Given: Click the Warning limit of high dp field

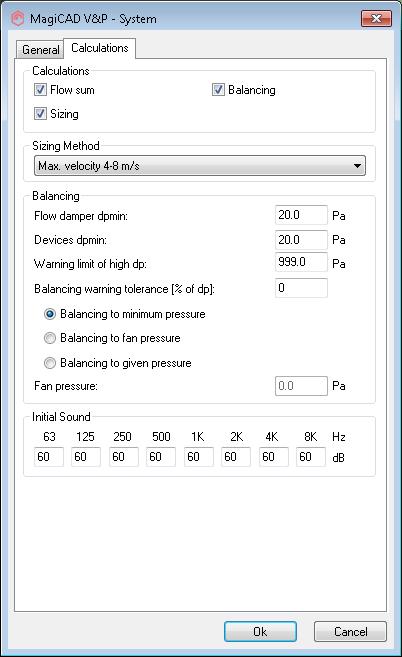Looking at the screenshot, I should click(301, 262).
